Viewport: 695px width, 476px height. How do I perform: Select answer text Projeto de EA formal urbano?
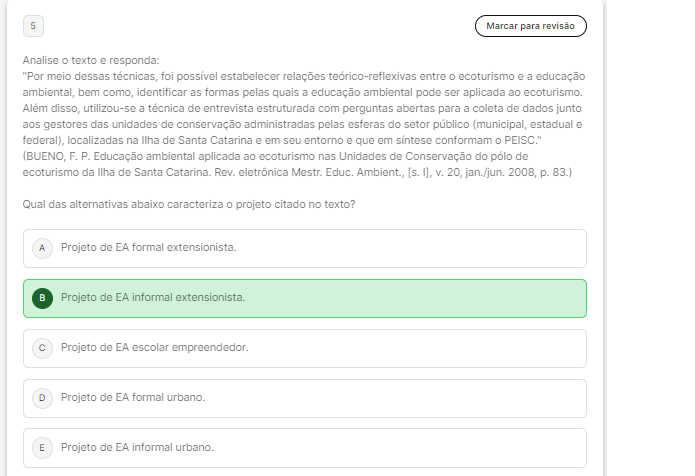(x=132, y=397)
